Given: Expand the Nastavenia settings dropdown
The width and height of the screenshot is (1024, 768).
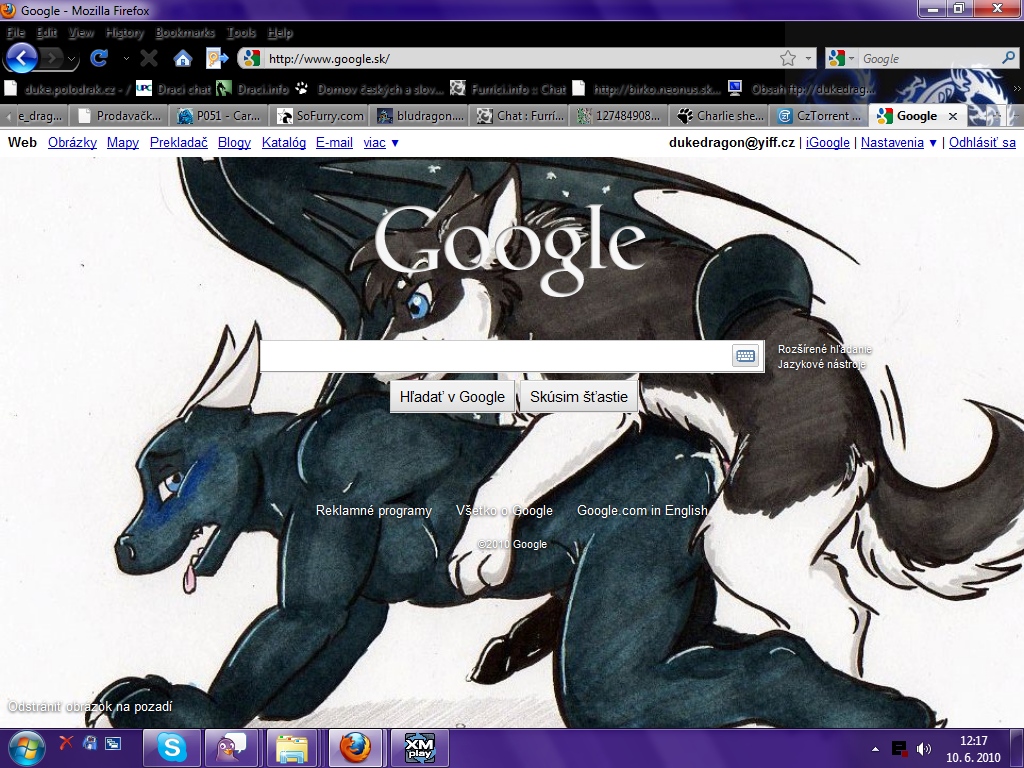Looking at the screenshot, I should (899, 142).
